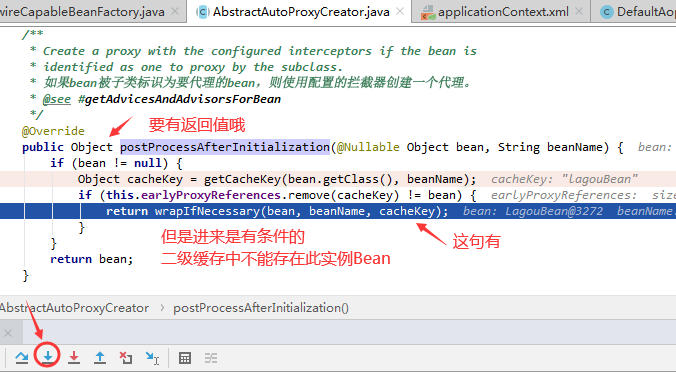The image size is (676, 375).
Task: Click the 'if (bean != null) {' line
Action: 116,163
